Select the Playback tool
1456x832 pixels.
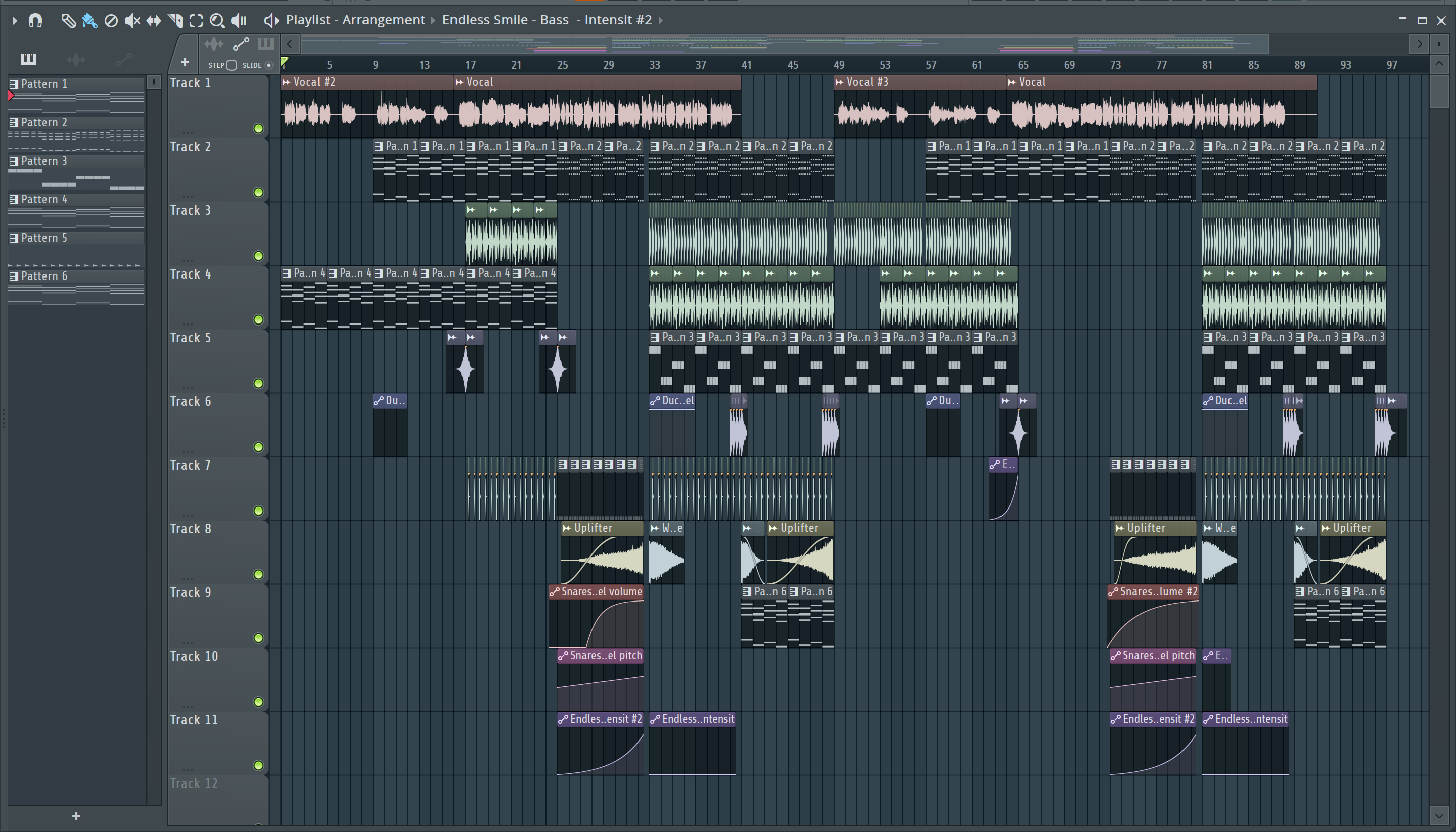238,21
